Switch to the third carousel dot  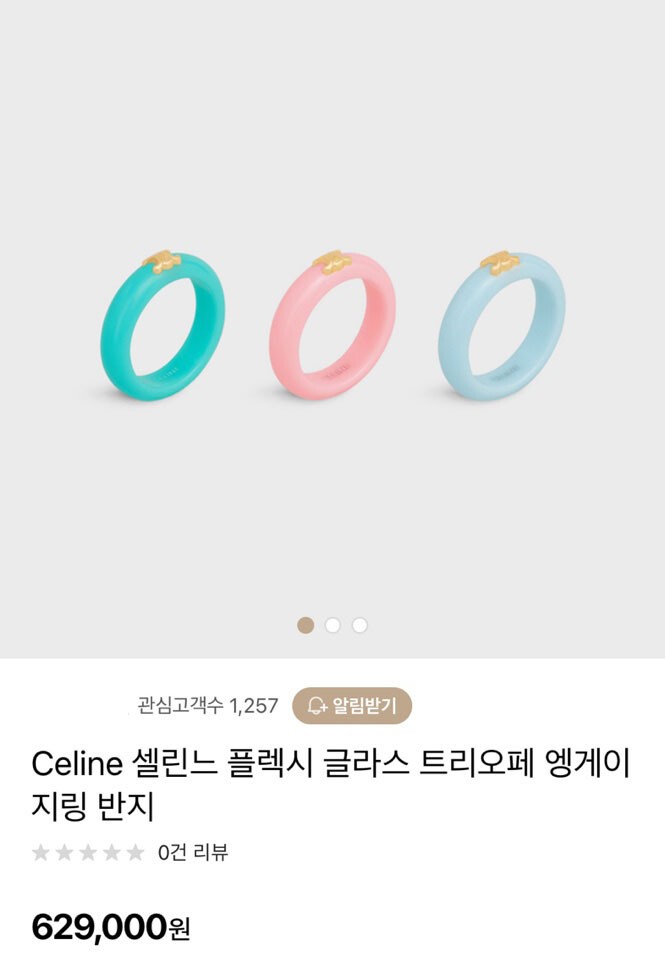pyautogui.click(x=360, y=625)
